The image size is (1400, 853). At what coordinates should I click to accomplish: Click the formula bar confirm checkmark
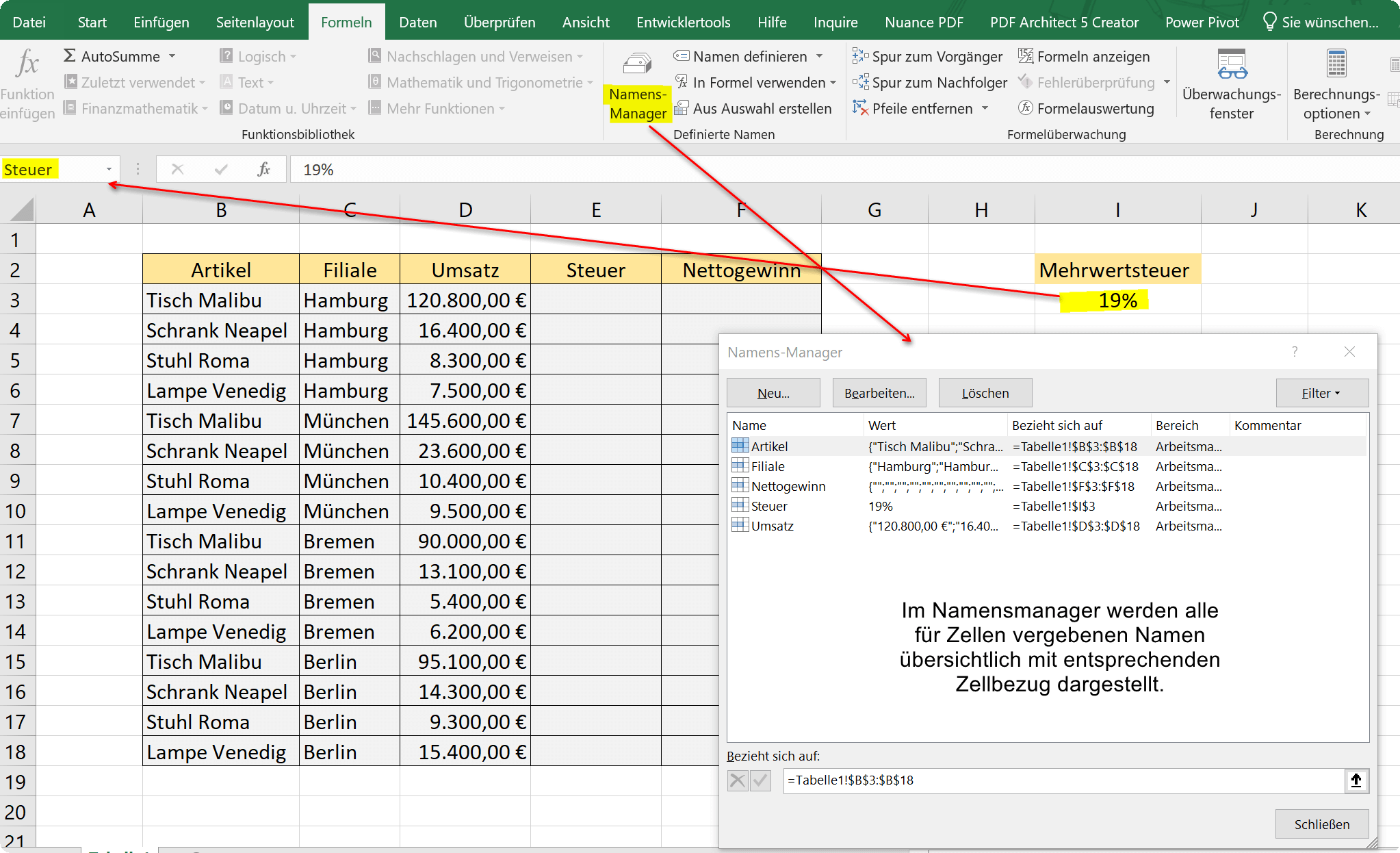tap(220, 169)
